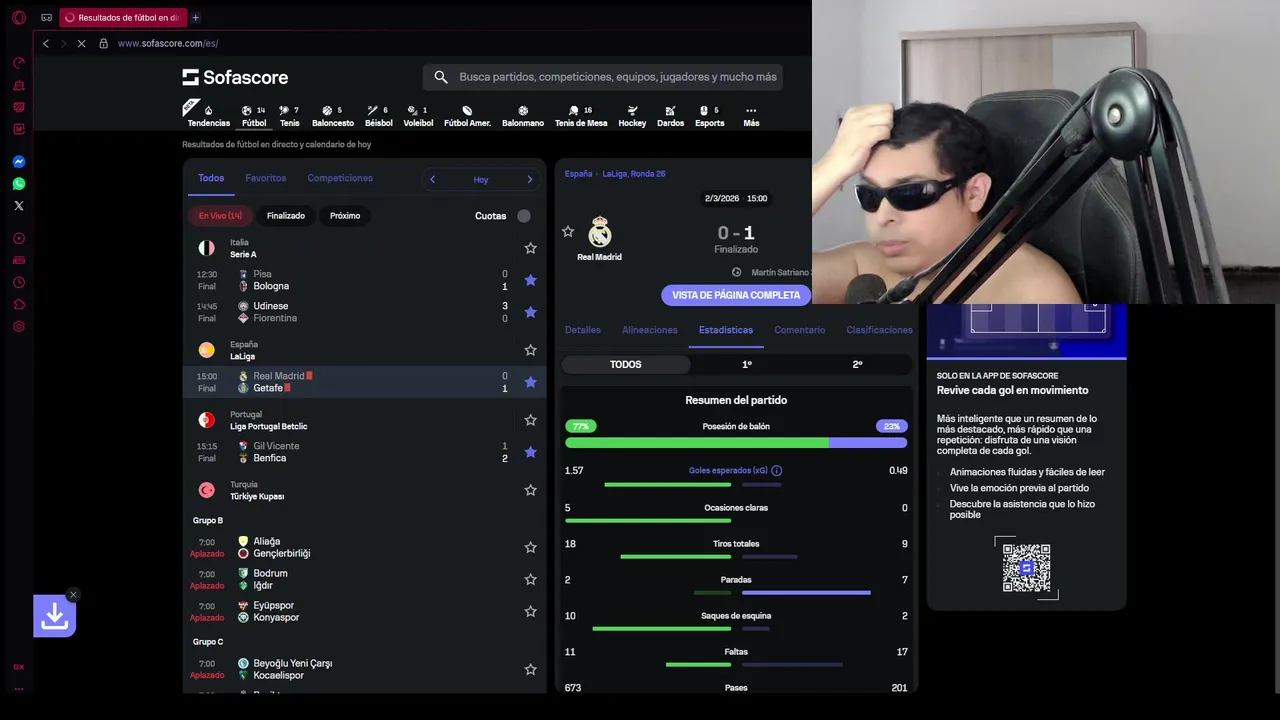Click the Sofascore logo
The height and width of the screenshot is (720, 1280).
tap(235, 77)
